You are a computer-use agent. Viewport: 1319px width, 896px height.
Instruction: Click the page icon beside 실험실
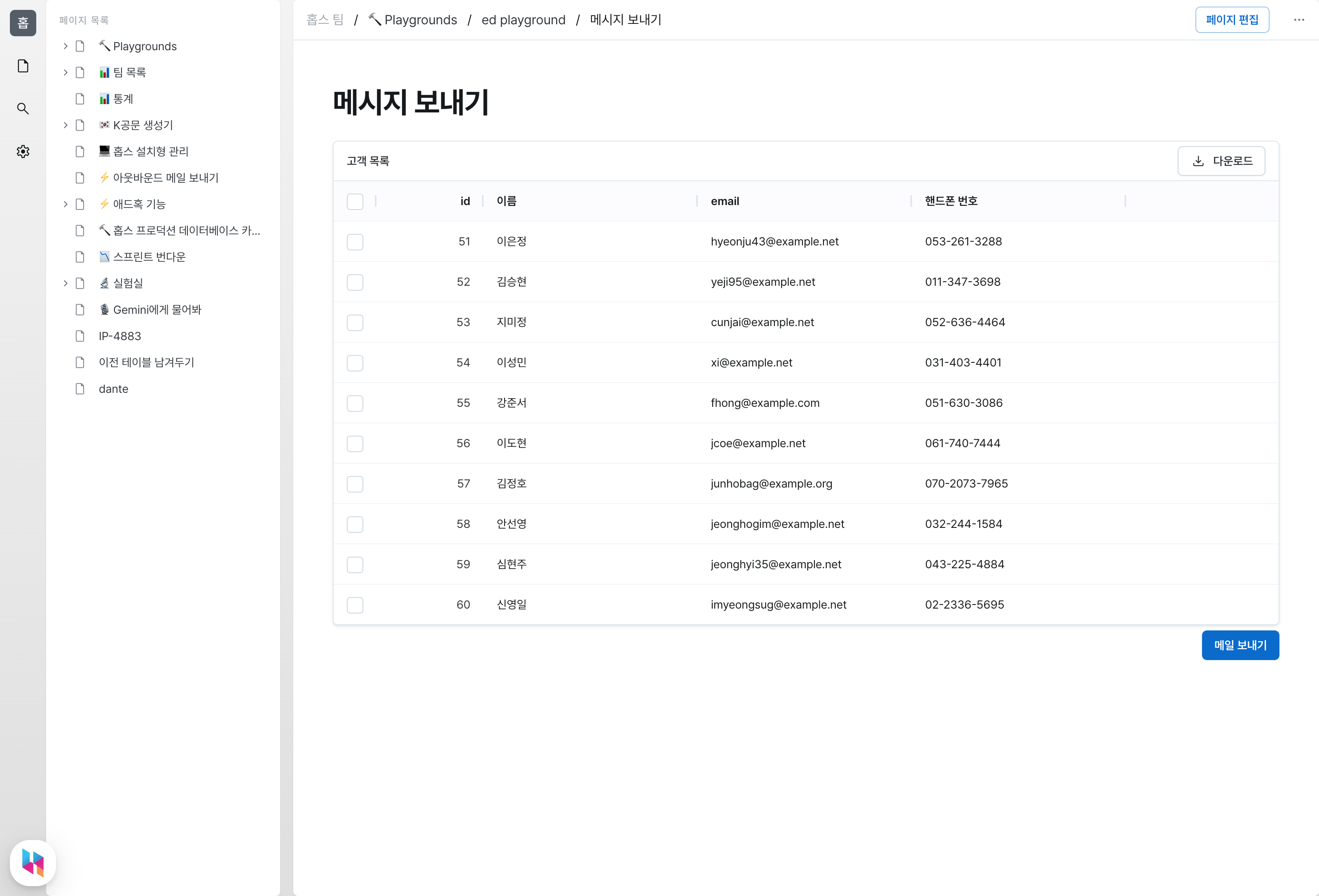[x=80, y=283]
